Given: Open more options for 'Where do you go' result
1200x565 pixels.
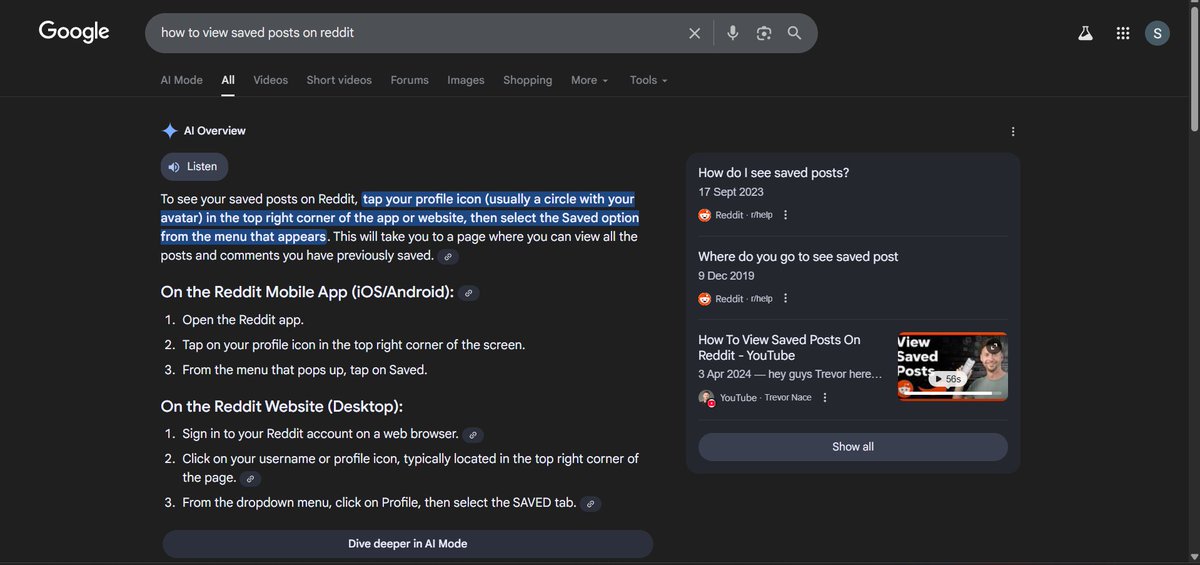Looking at the screenshot, I should coord(786,298).
